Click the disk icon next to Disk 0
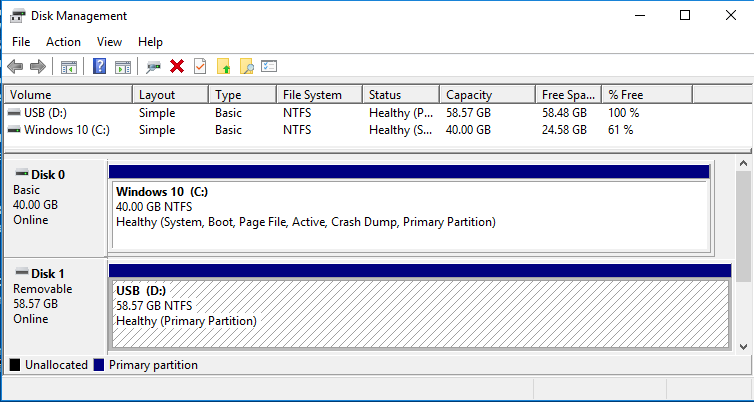 tap(22, 173)
